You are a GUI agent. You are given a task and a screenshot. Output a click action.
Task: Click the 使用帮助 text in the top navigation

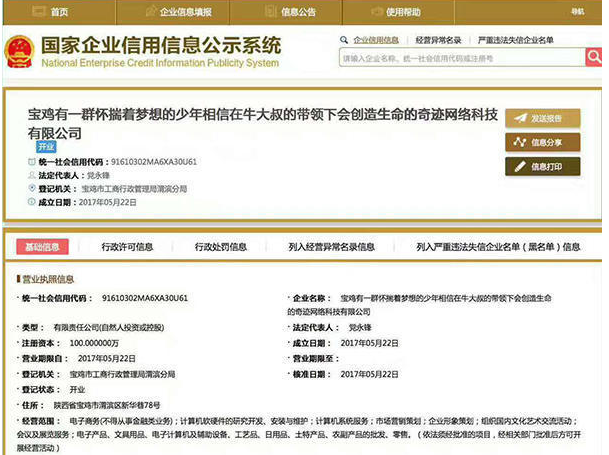404,12
